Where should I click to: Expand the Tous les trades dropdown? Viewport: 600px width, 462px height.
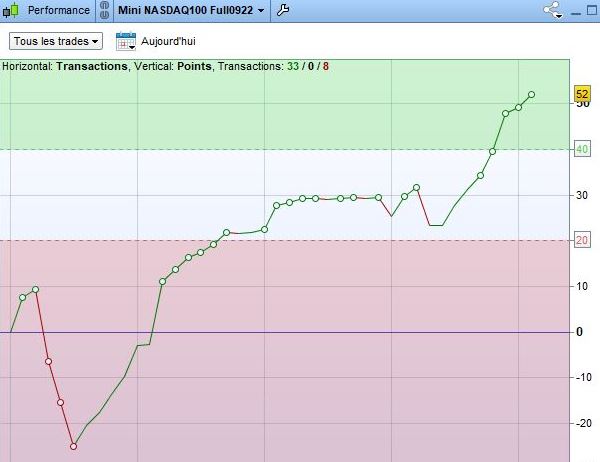click(x=56, y=41)
